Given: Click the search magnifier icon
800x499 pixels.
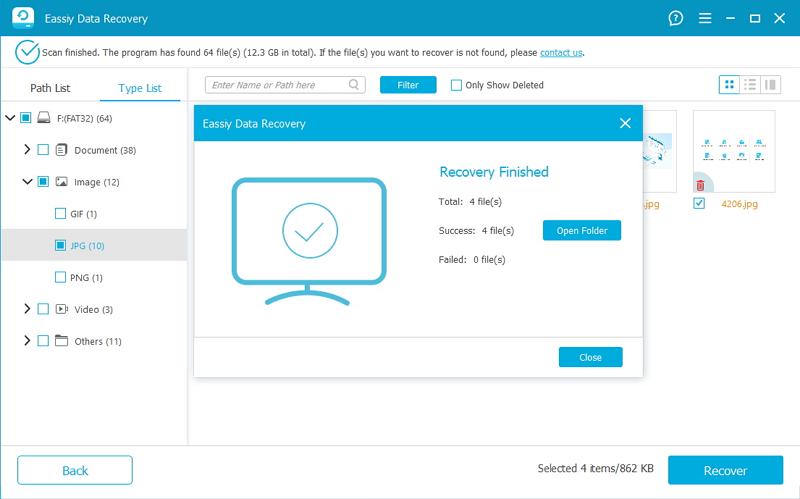Looking at the screenshot, I should pyautogui.click(x=354, y=84).
